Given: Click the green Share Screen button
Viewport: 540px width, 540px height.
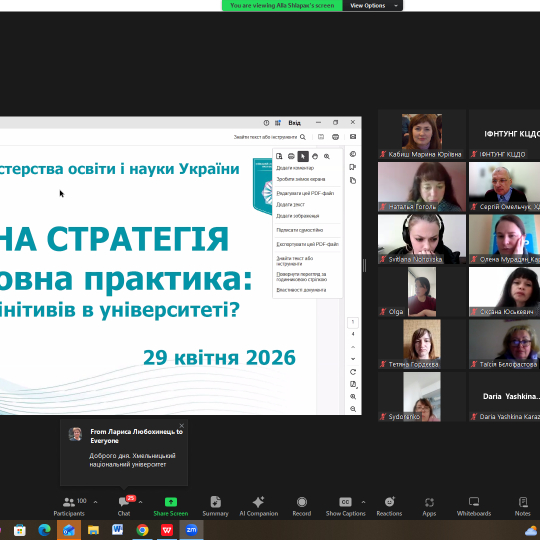Looking at the screenshot, I should point(171,506).
